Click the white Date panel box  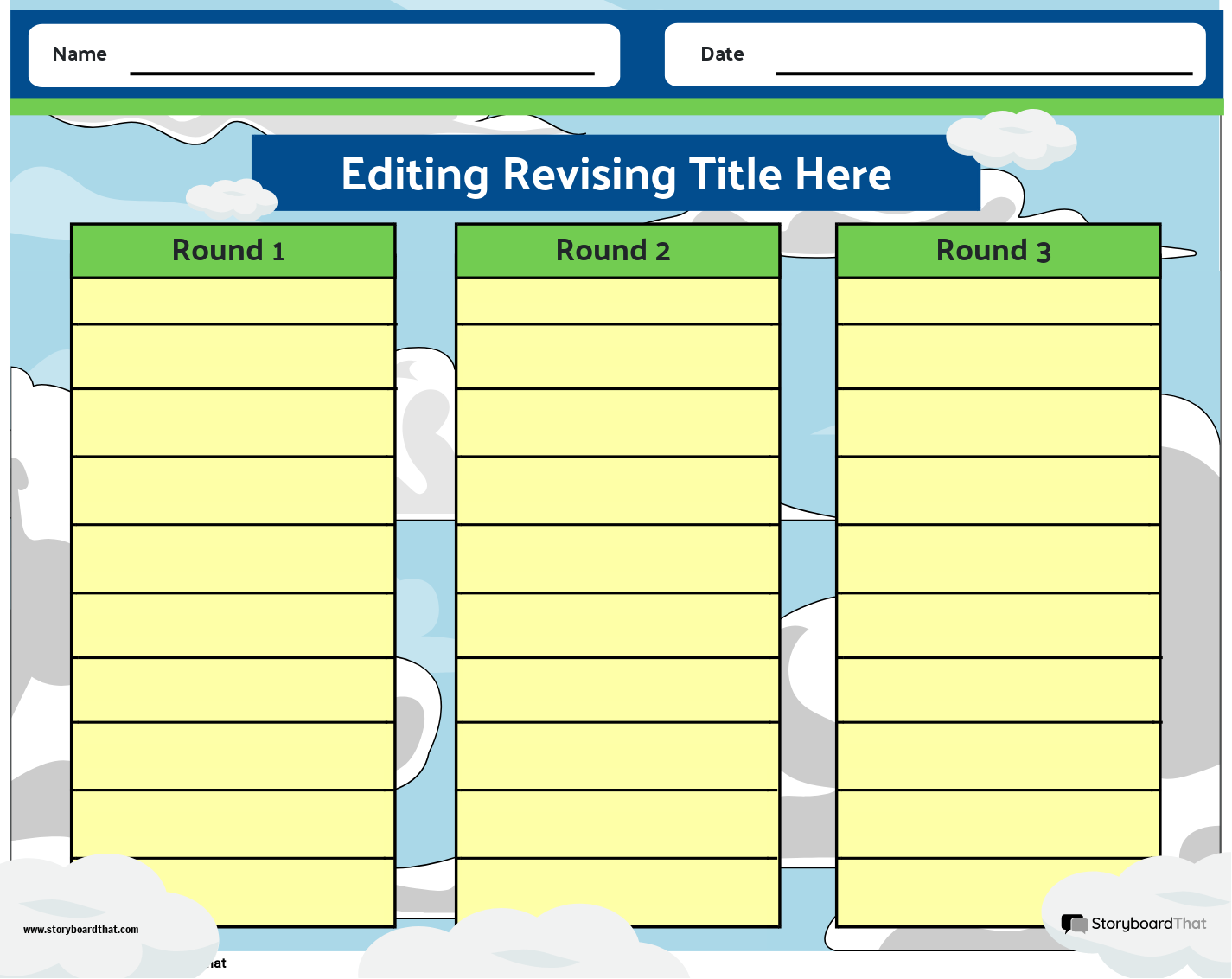[934, 55]
